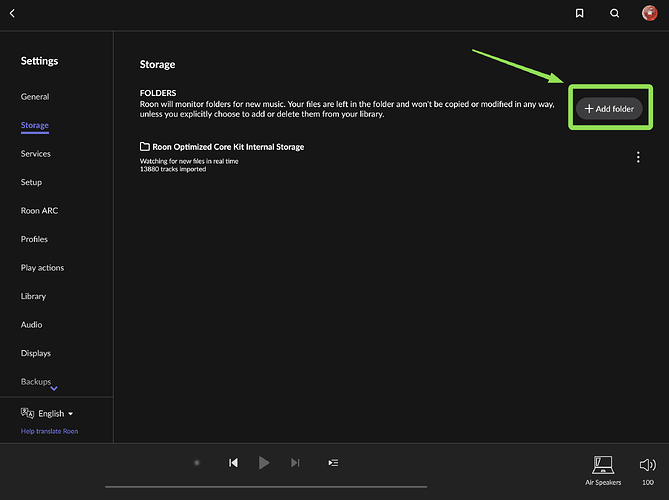Click the translation language icon
669x500 pixels.
tap(27, 413)
